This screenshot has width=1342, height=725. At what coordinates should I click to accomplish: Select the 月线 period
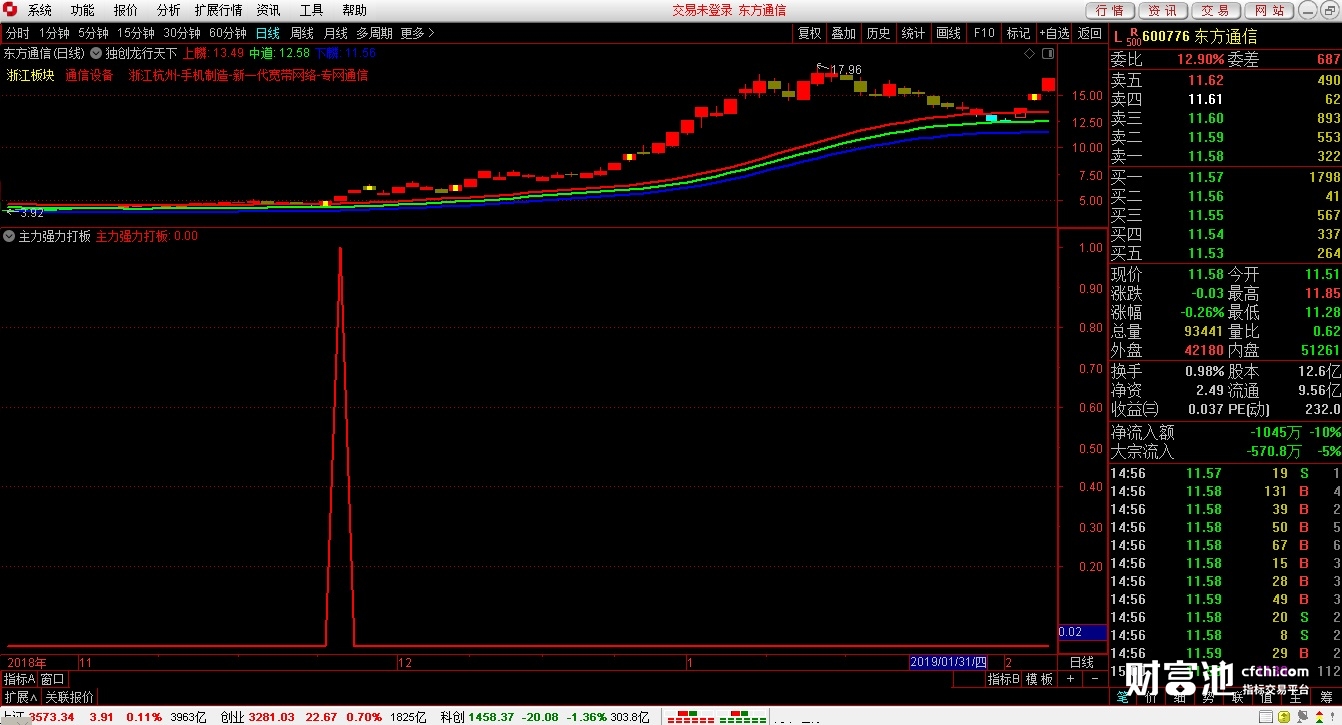(x=335, y=33)
